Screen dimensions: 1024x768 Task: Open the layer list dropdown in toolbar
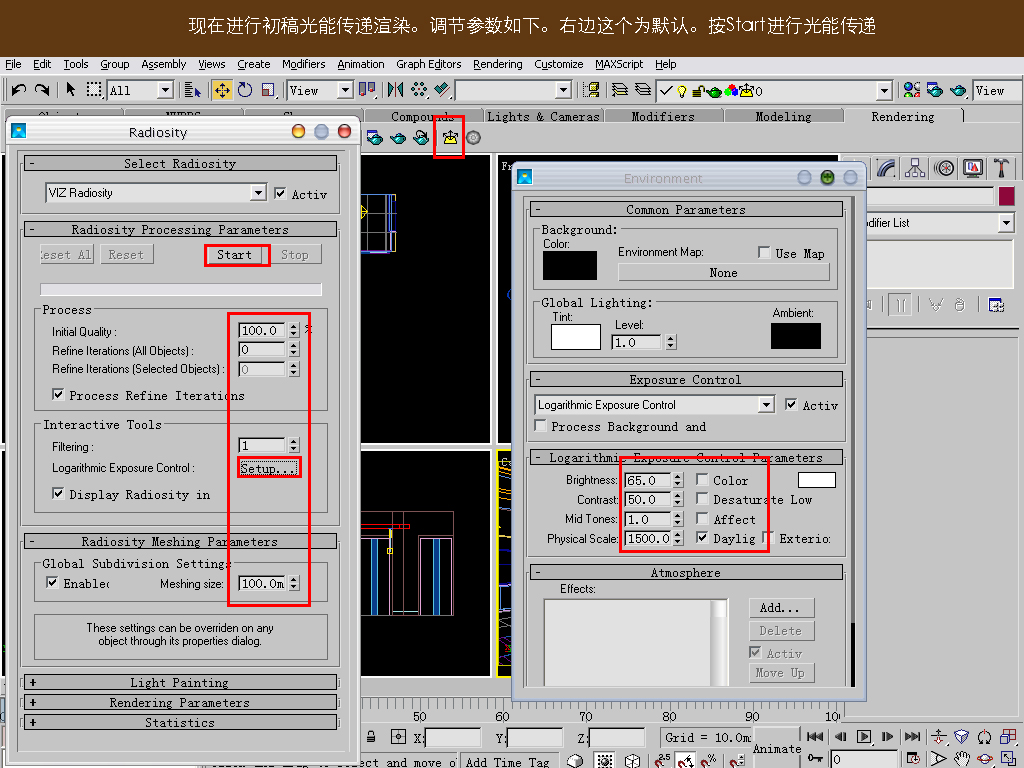pyautogui.click(x=884, y=91)
